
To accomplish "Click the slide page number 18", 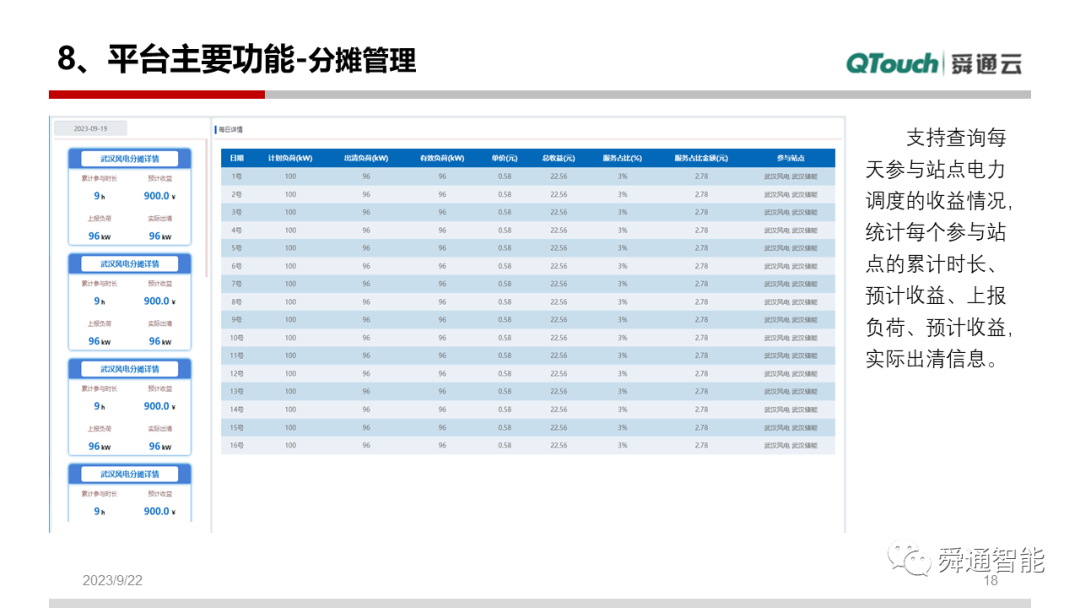I will click(x=990, y=580).
